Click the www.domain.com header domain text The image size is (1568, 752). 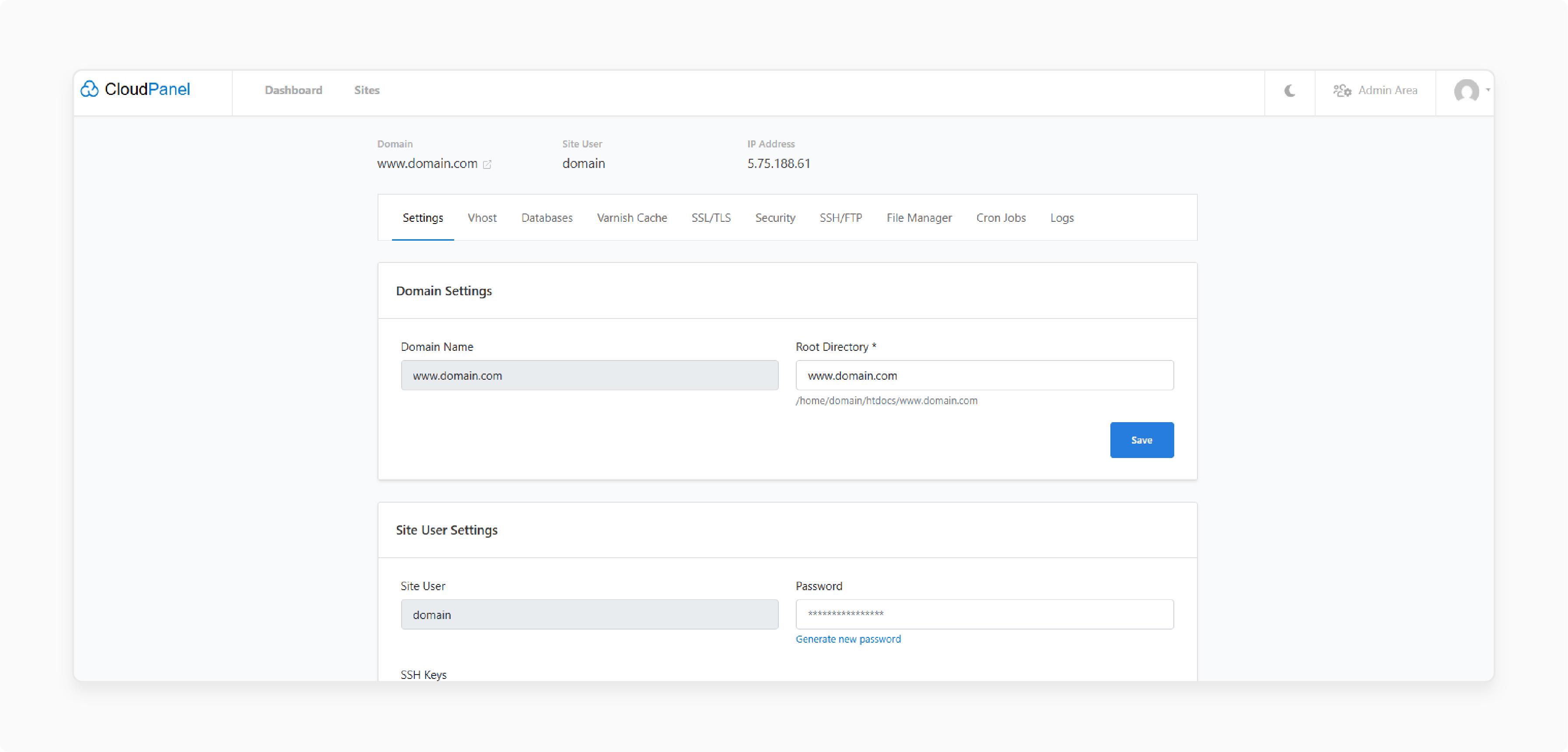(427, 164)
